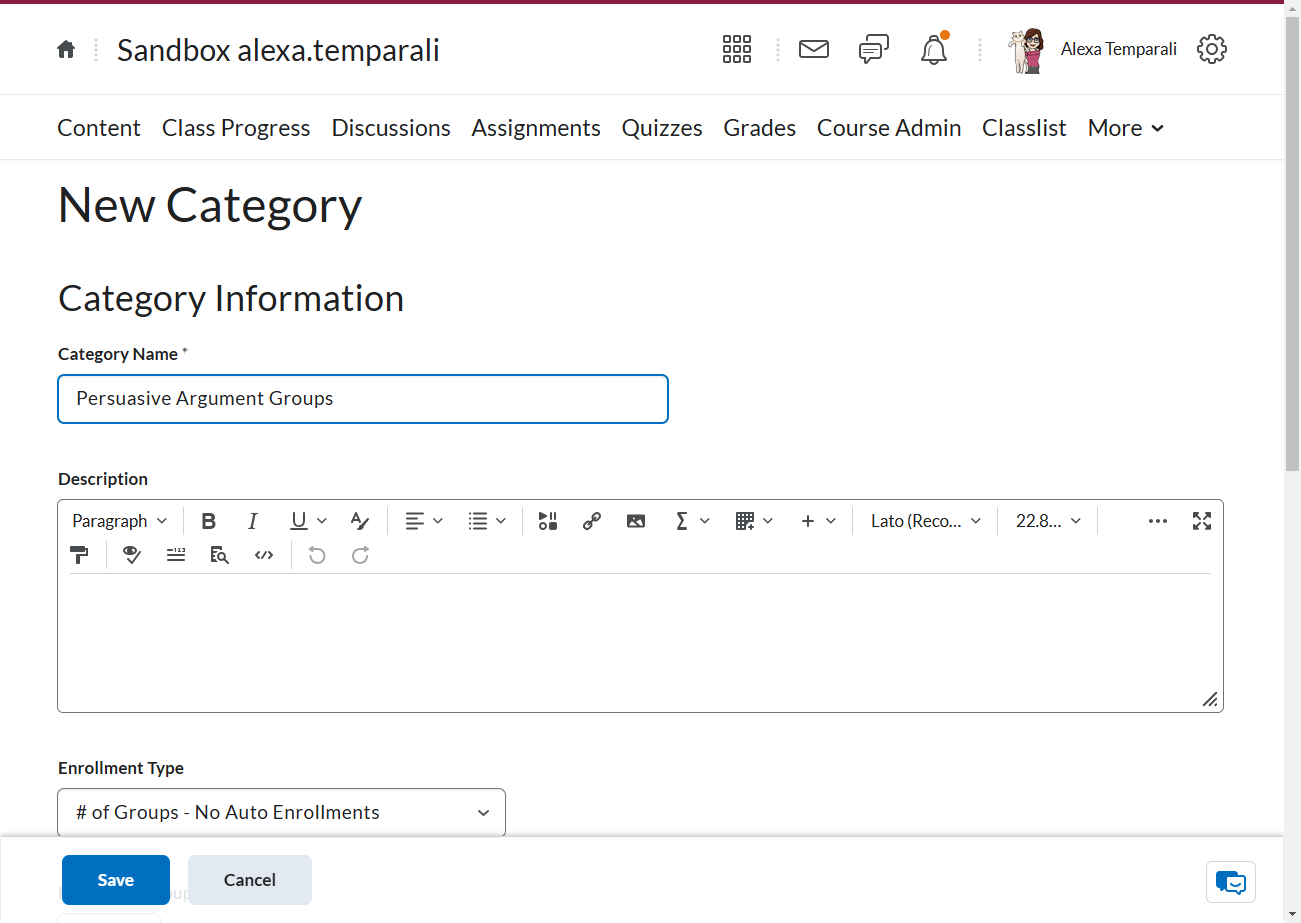Open the course selector grid icon
Image resolution: width=1301 pixels, height=923 pixels.
tap(737, 49)
